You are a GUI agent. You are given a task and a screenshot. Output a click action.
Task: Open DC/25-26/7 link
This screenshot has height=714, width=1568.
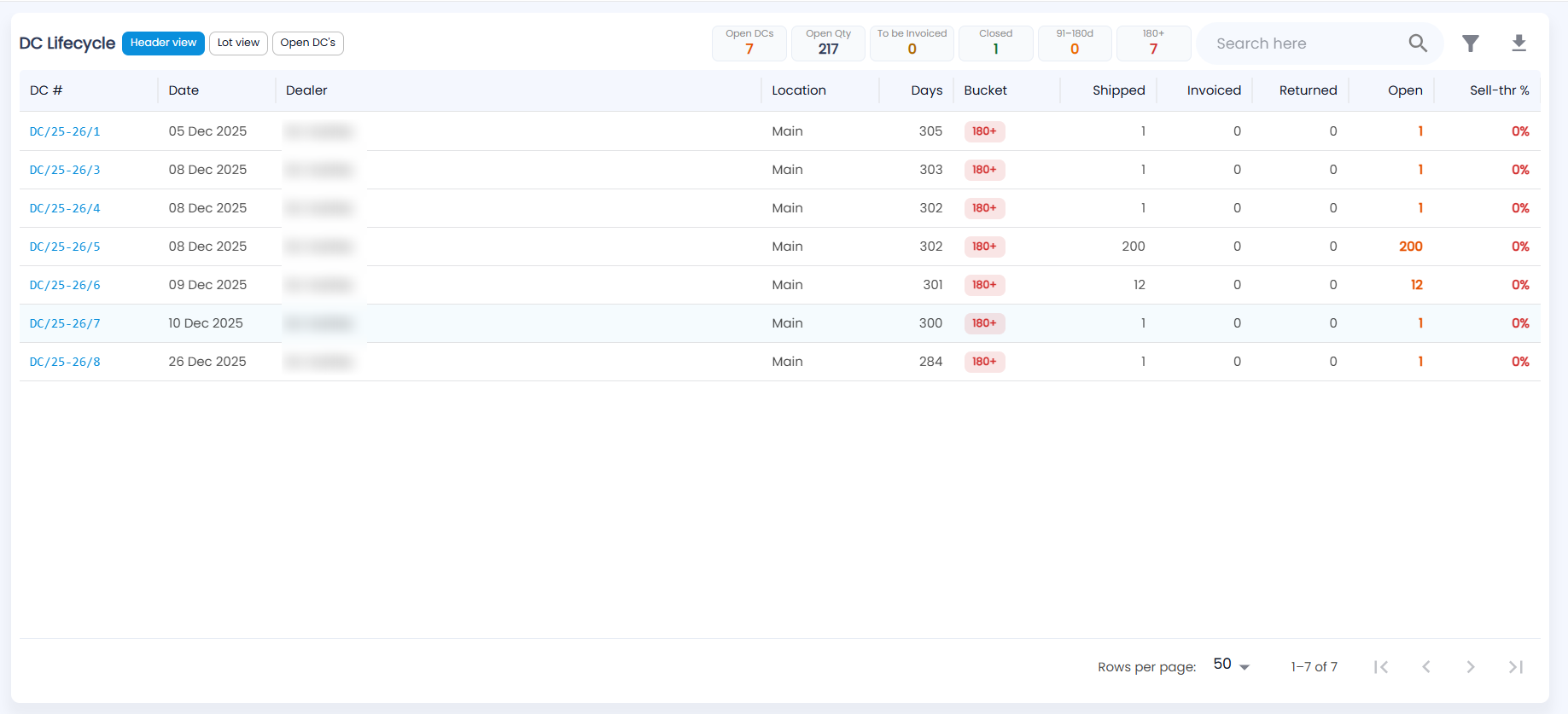pos(65,323)
